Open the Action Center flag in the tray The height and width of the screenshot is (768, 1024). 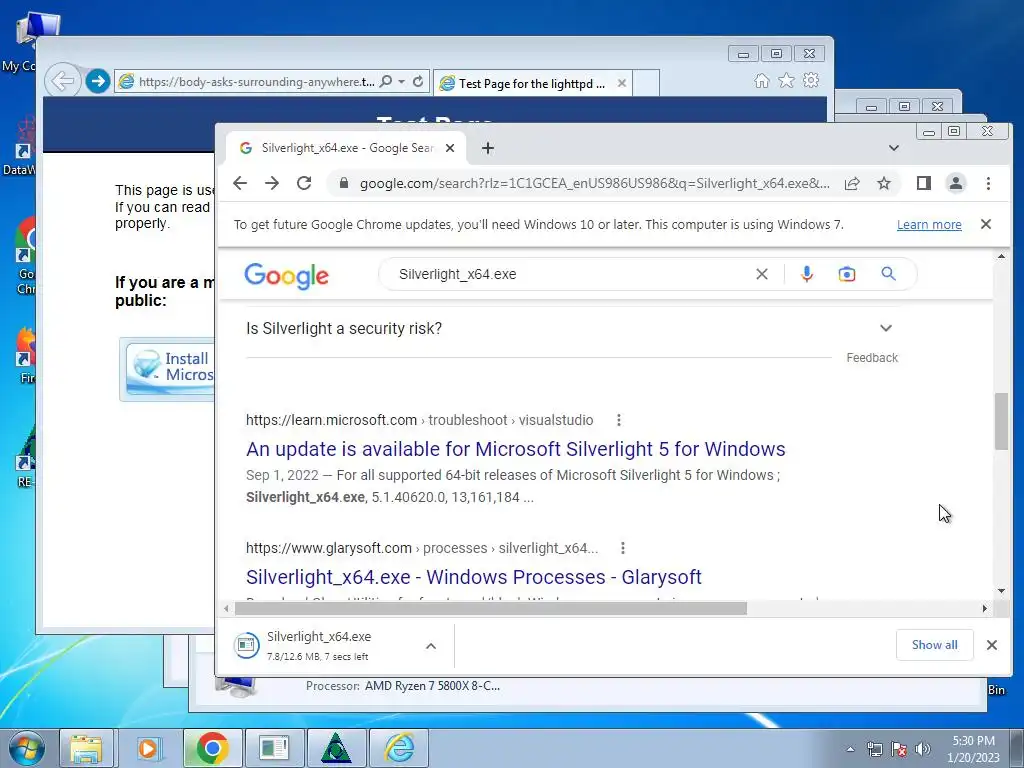tap(899, 749)
